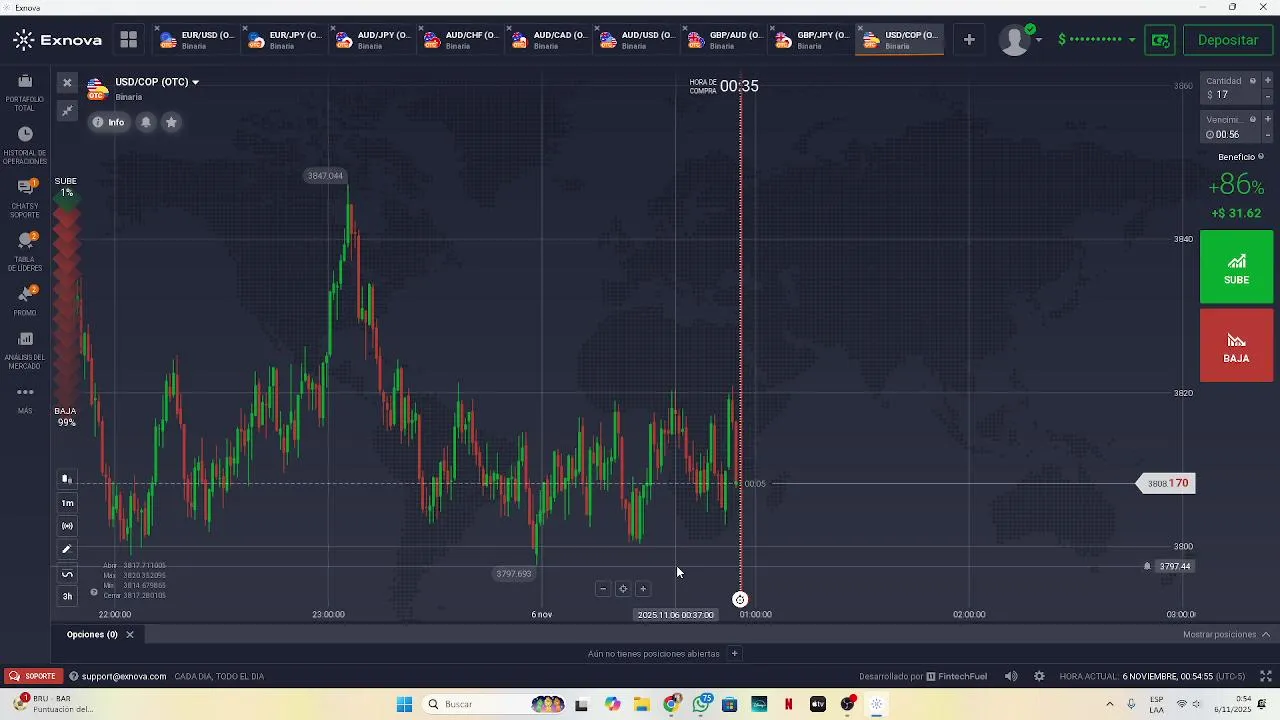Viewport: 1280px width, 720px height.
Task: Open Tabla de Líderes leaderboard
Action: point(25,251)
